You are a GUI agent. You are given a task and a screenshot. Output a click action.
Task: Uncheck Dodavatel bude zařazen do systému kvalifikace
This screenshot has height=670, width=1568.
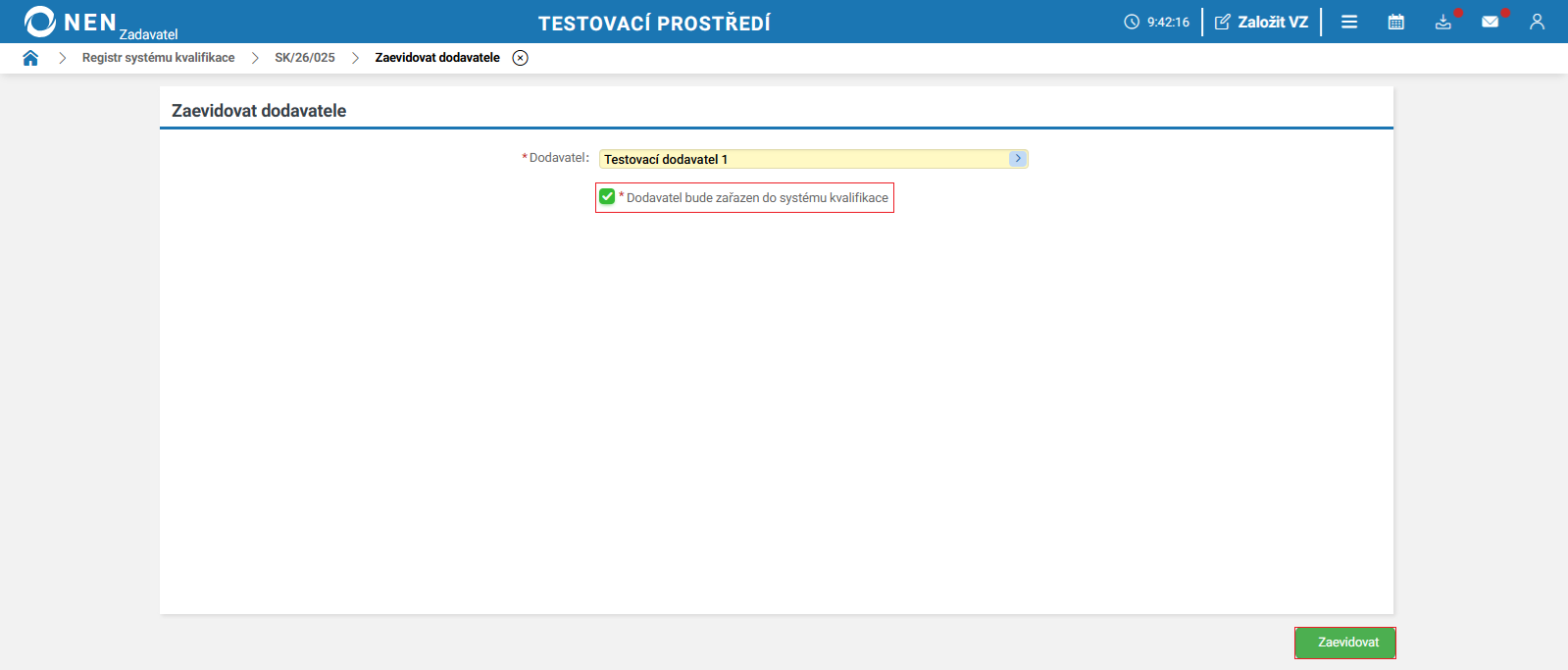point(607,196)
